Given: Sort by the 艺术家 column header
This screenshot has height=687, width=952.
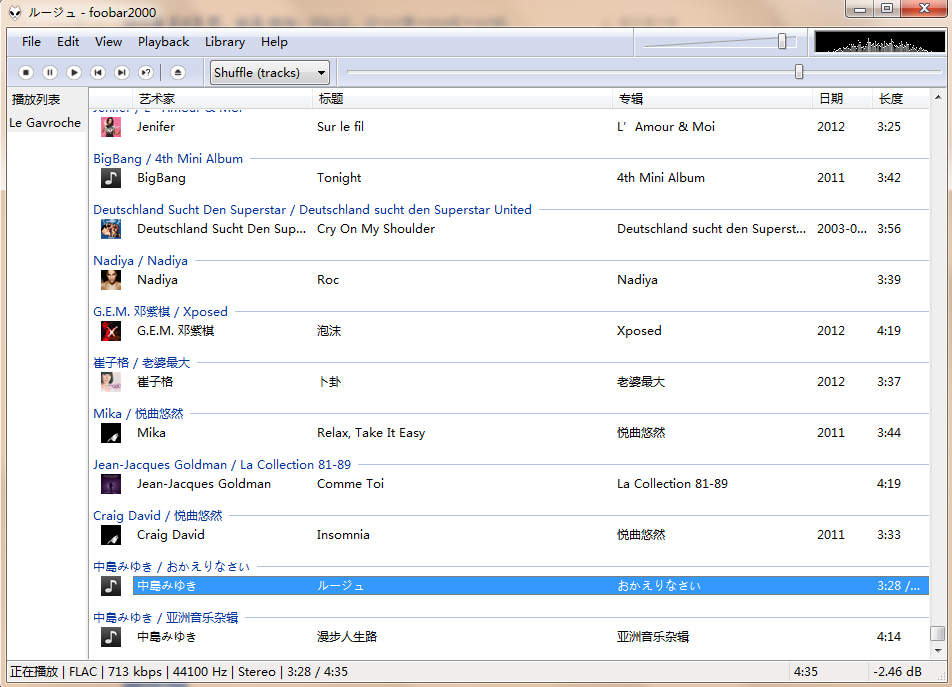Looking at the screenshot, I should tap(222, 99).
